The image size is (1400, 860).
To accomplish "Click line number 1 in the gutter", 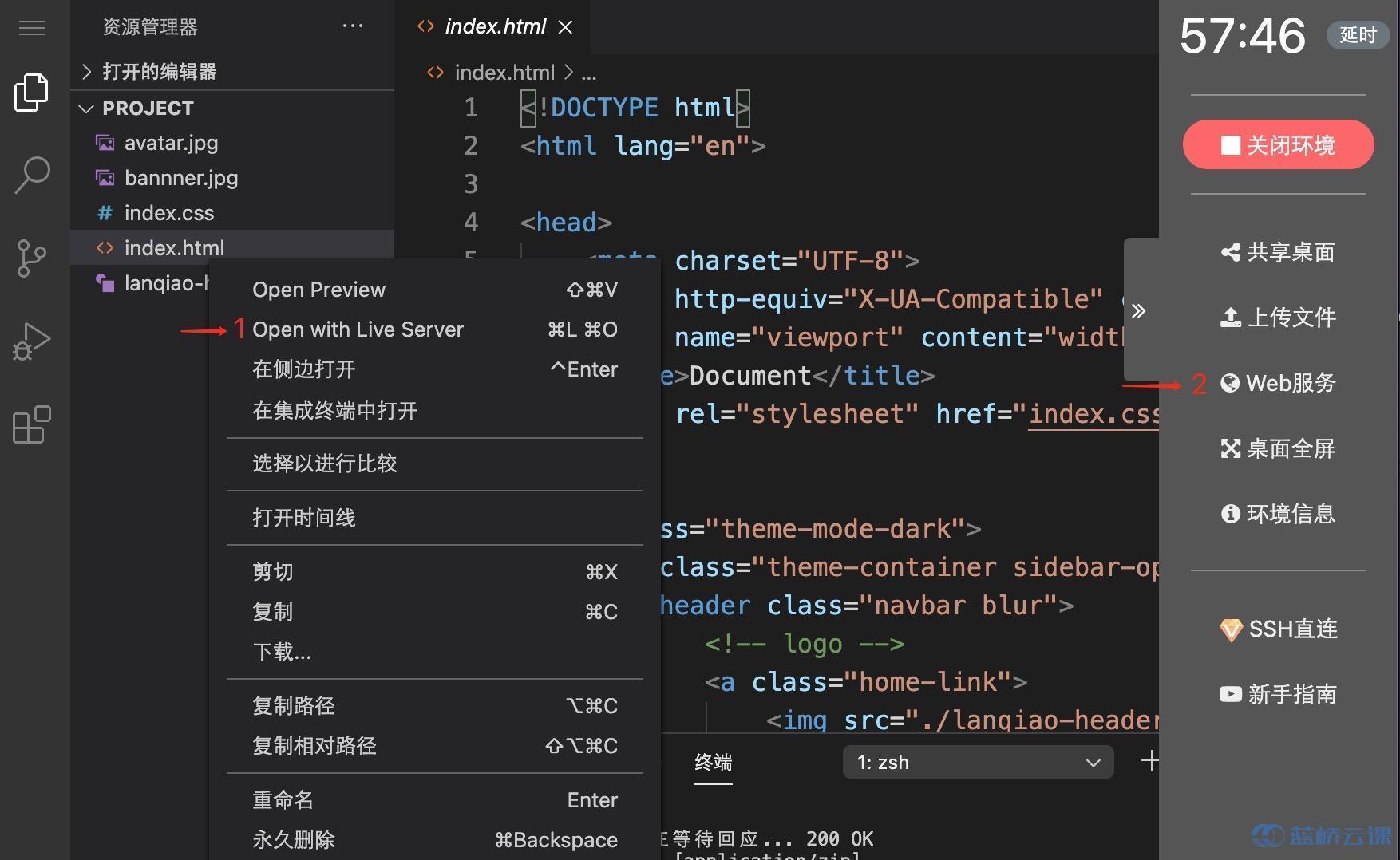I will click(x=471, y=108).
